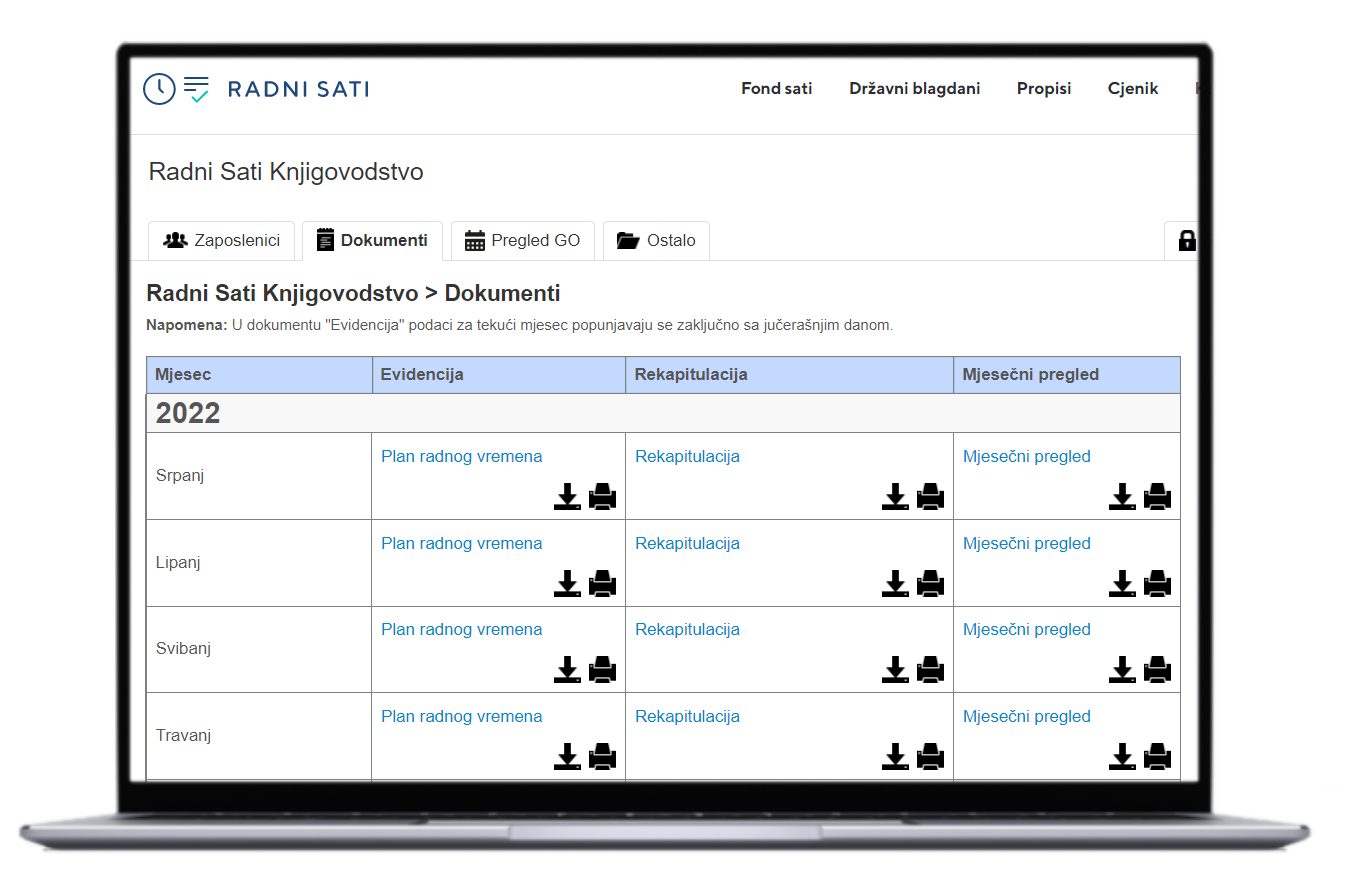This screenshot has width=1370, height=876.
Task: Open the Pregled GO tab
Action: (x=522, y=241)
